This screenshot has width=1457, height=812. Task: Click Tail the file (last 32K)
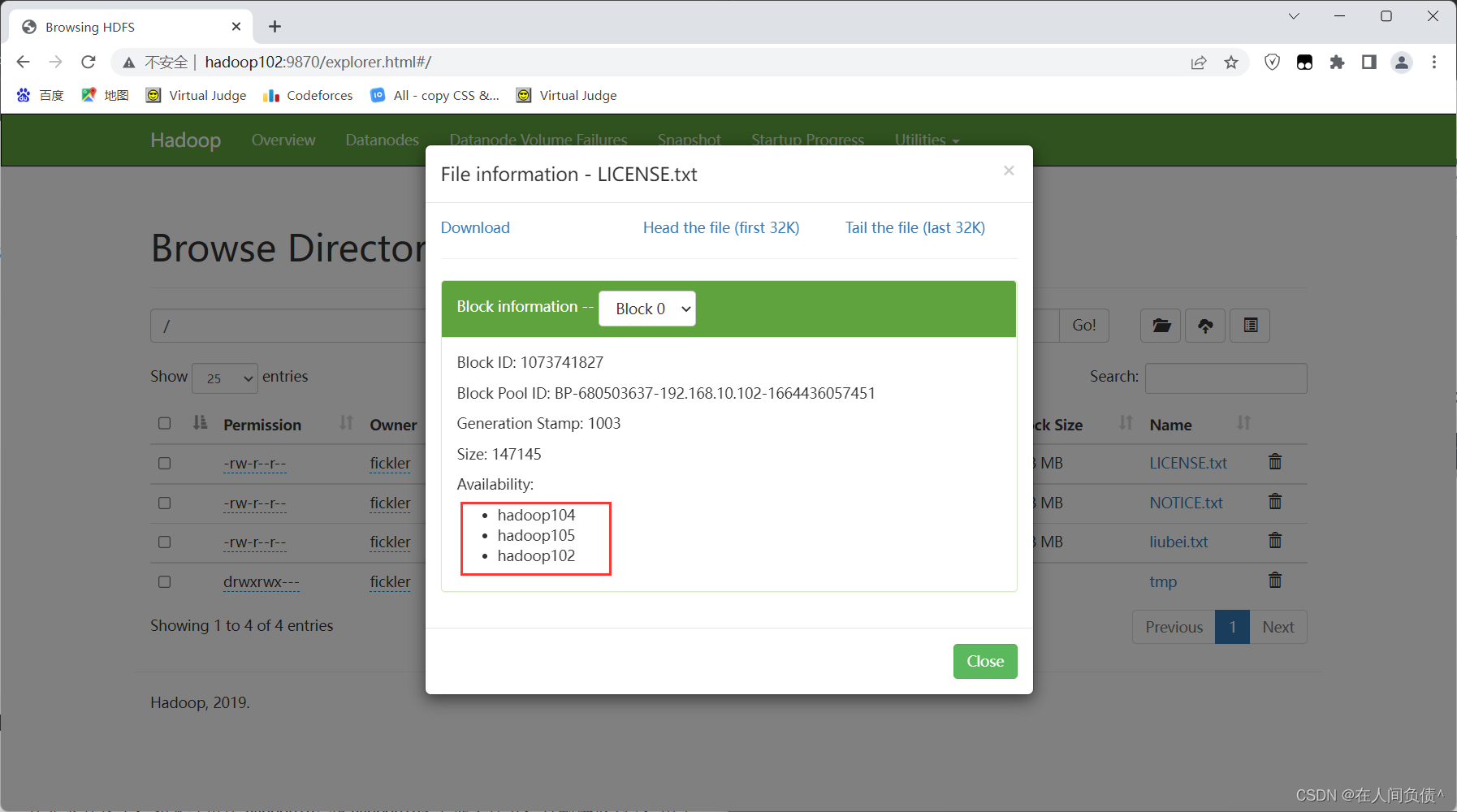pyautogui.click(x=915, y=227)
